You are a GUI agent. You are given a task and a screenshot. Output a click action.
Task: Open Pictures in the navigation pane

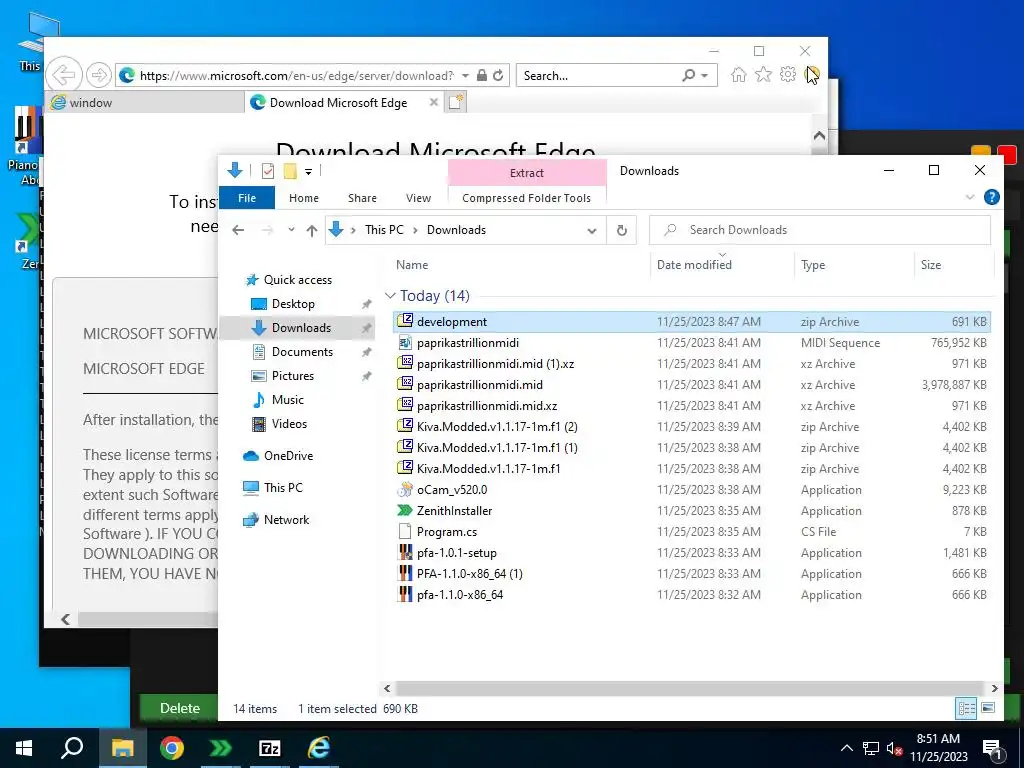(292, 376)
